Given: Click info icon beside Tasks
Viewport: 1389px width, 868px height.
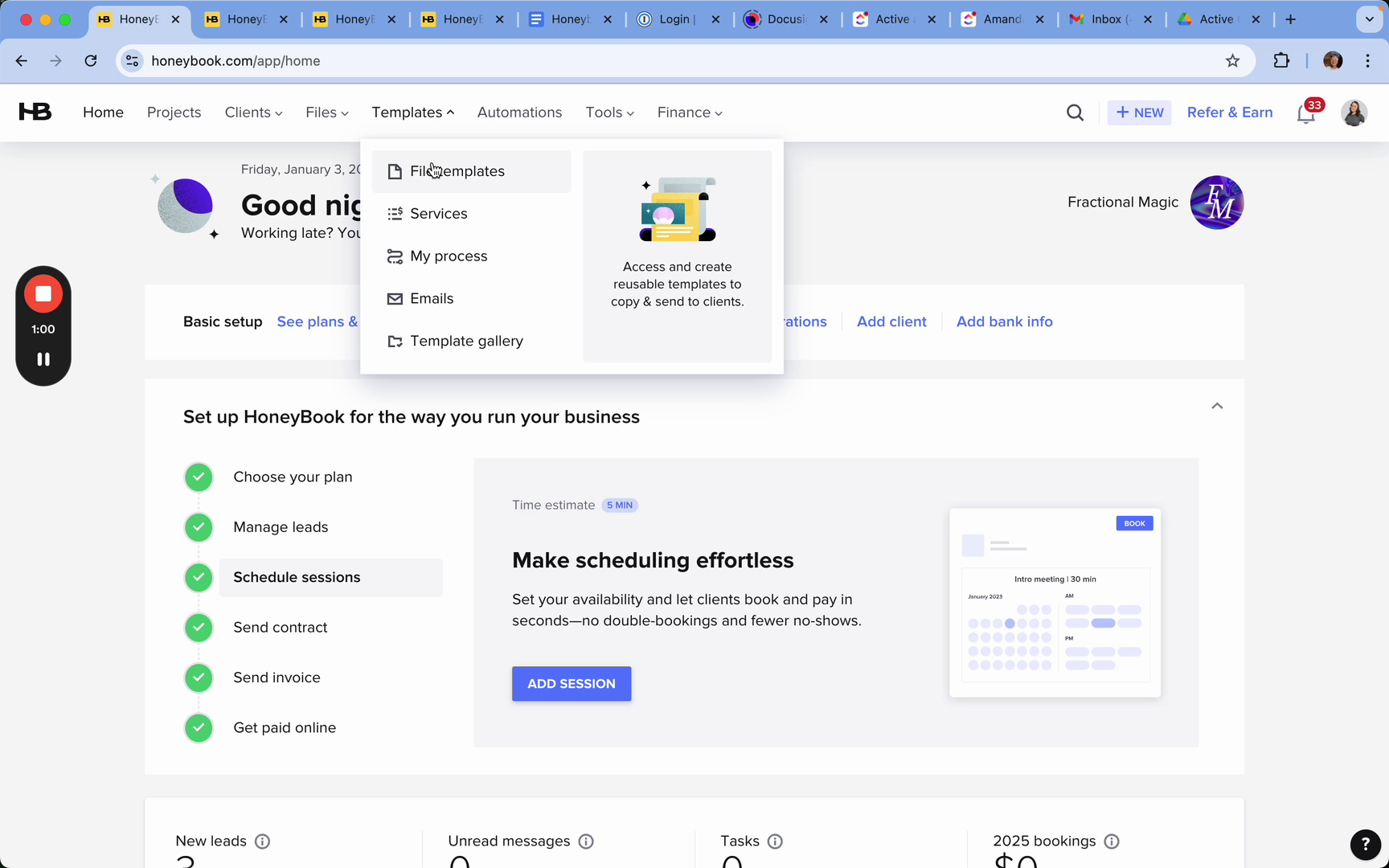Looking at the screenshot, I should [x=775, y=841].
